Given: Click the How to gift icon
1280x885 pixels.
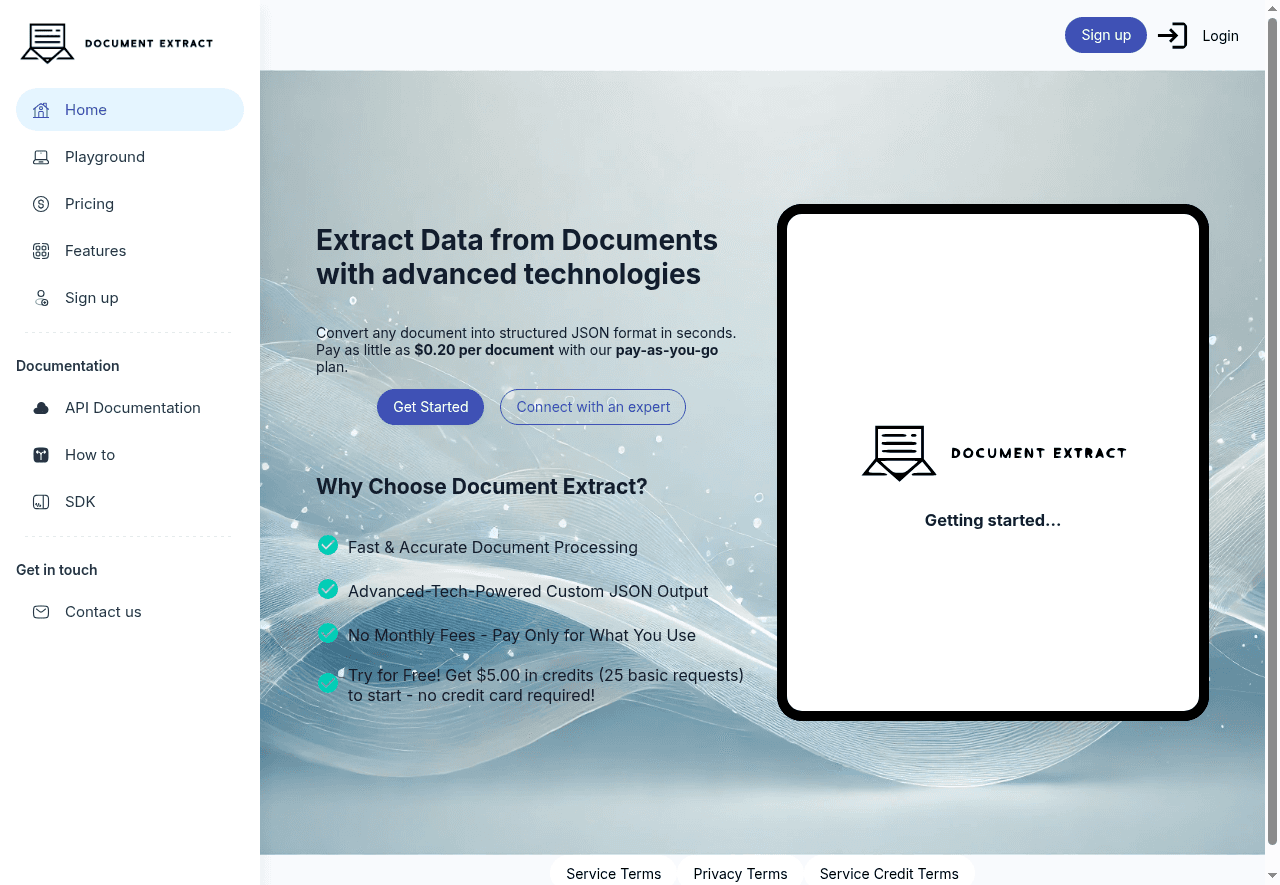Looking at the screenshot, I should (40, 455).
